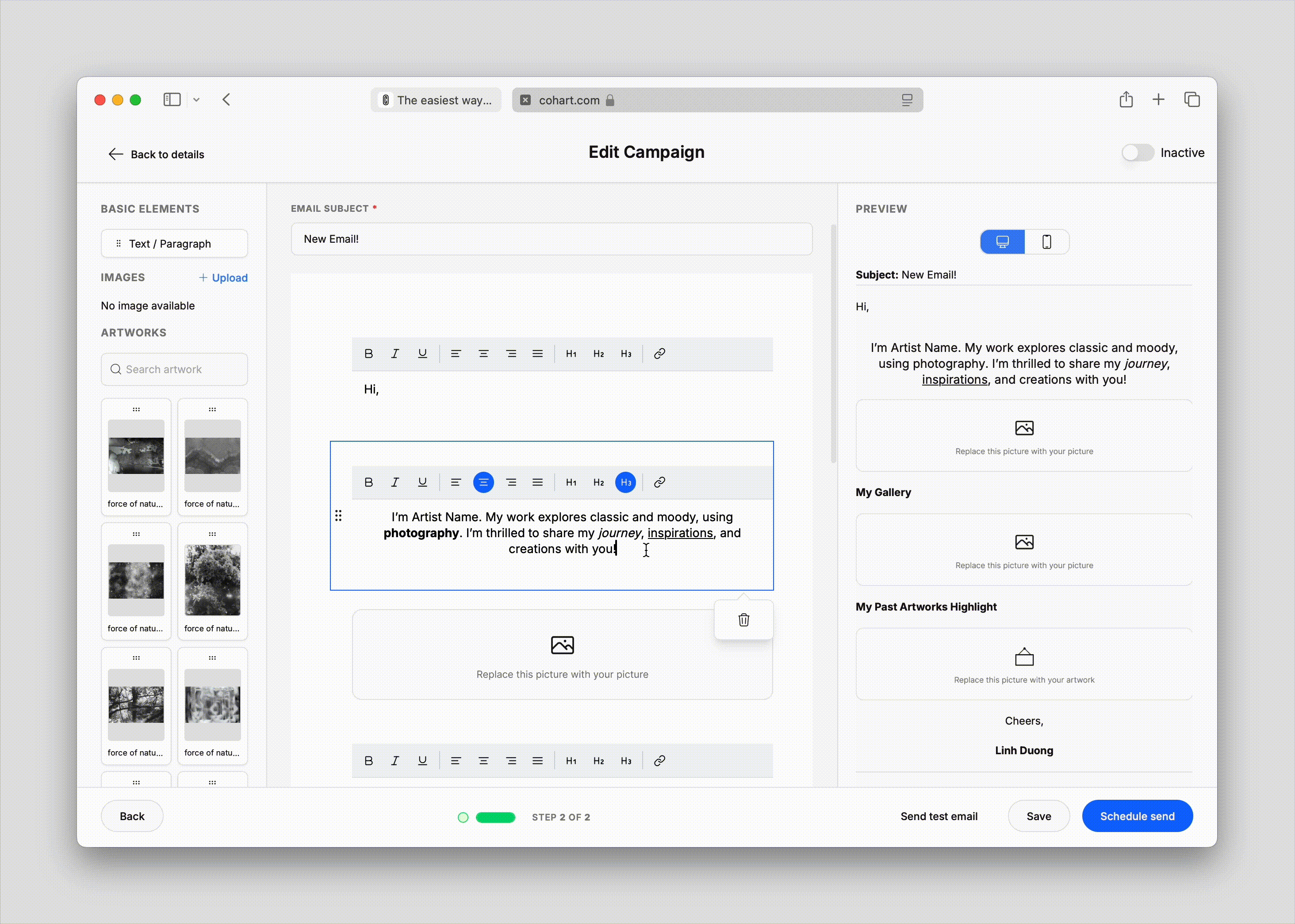The image size is (1295, 924).
Task: Toggle bold in the bottom paragraph toolbar
Action: pos(369,760)
